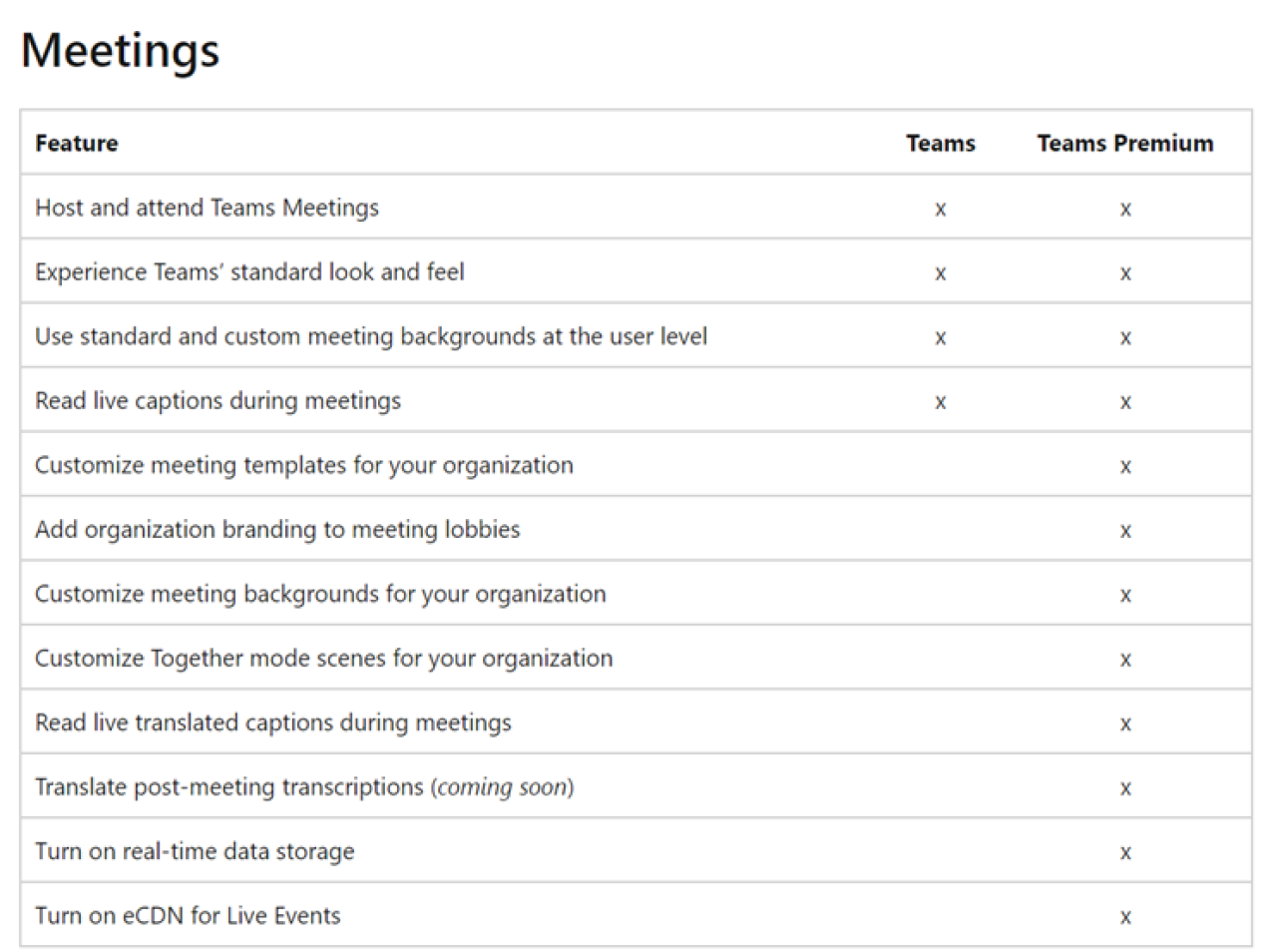This screenshot has height=952, width=1277.
Task: Click 'Experience Teams' standard look and feel' text
Action: point(249,271)
